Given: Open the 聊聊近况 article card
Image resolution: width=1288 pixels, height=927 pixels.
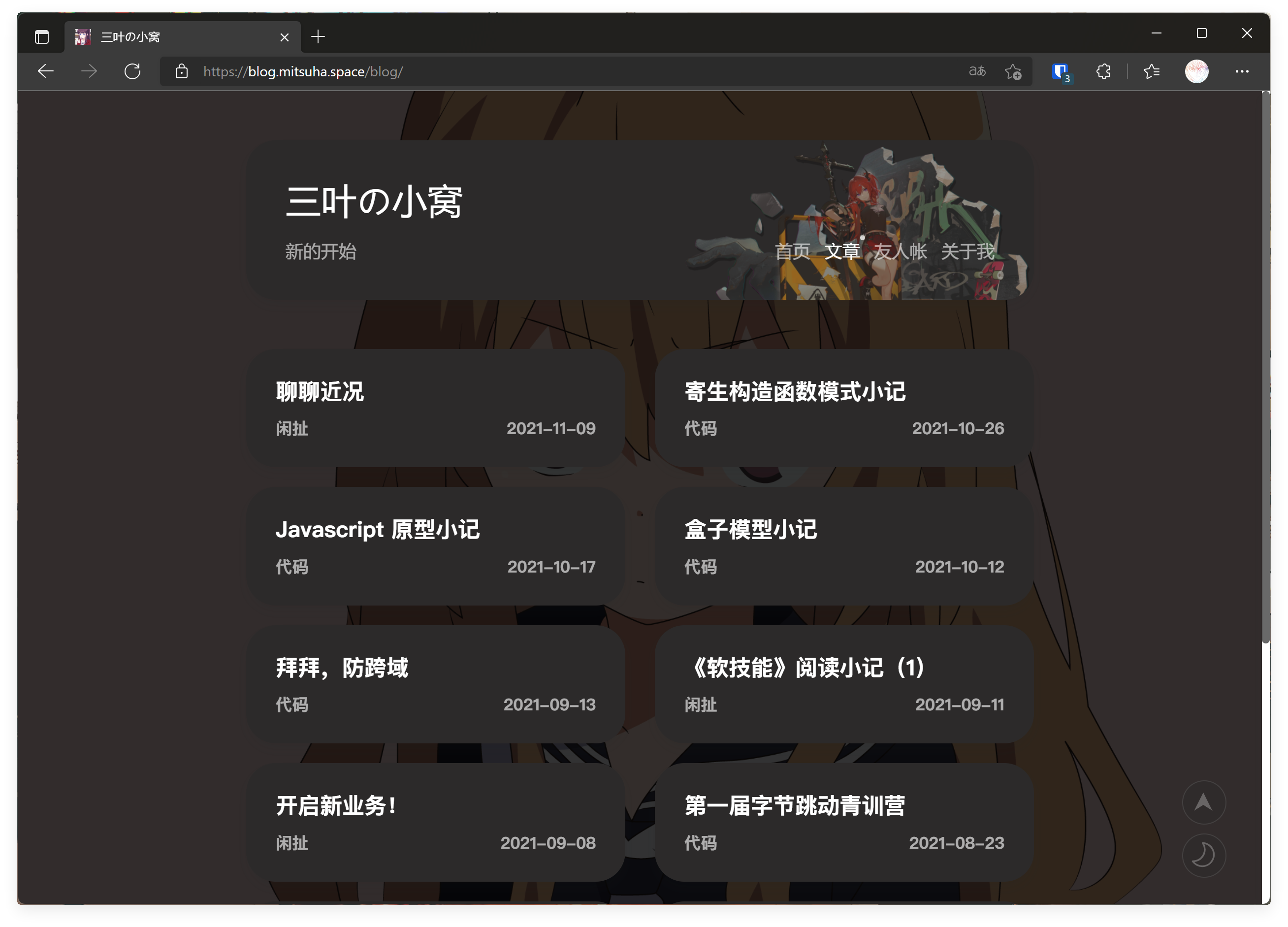Looking at the screenshot, I should coord(320,392).
